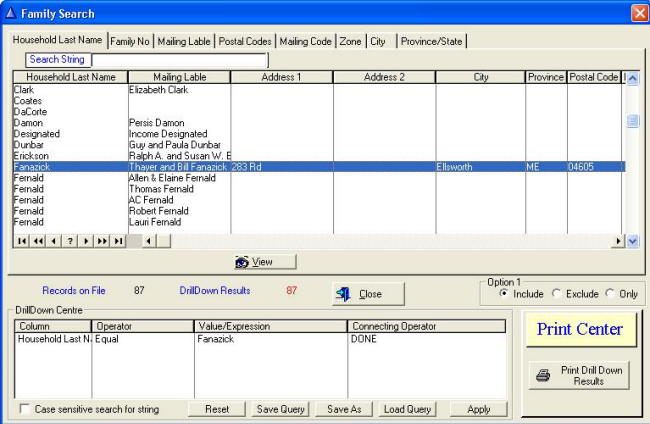
Task: Go to previous record using single left arrow
Action: (54, 241)
